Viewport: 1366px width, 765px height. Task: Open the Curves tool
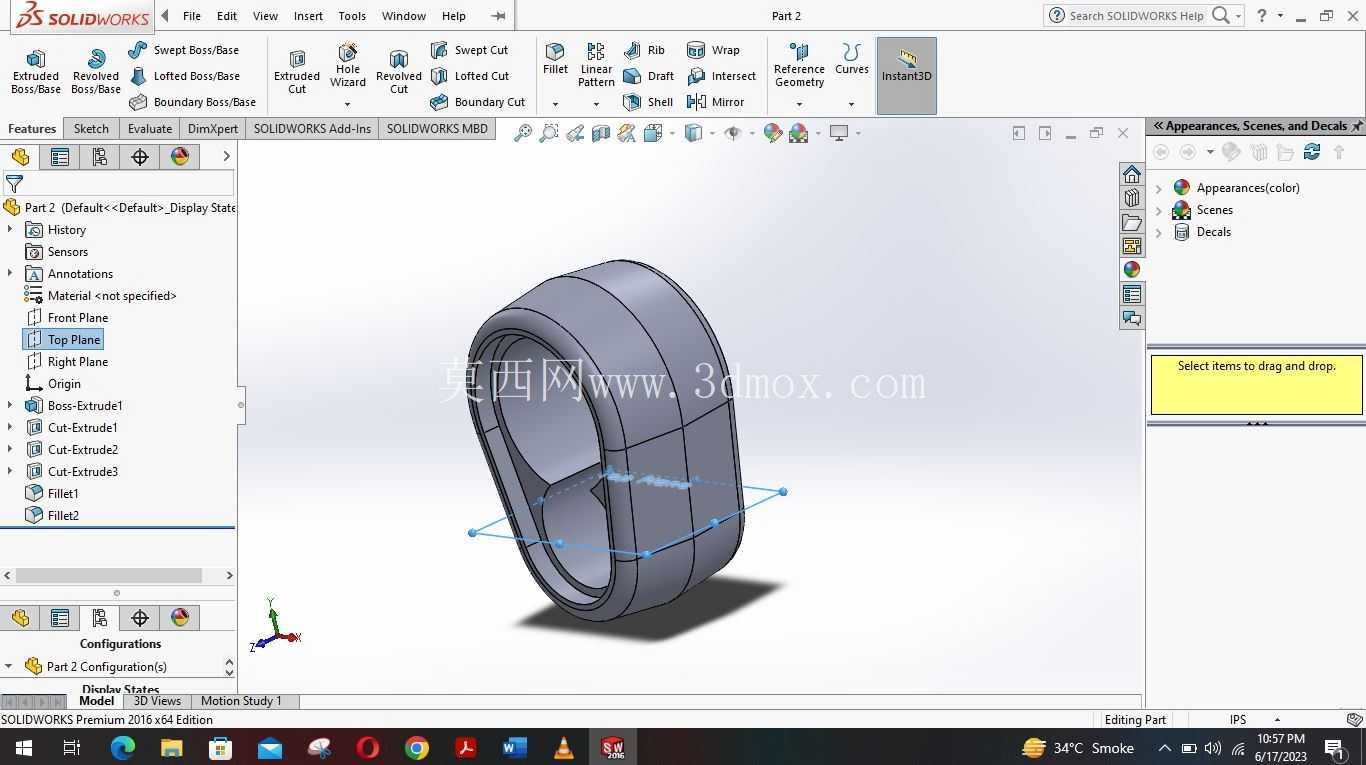tap(852, 60)
